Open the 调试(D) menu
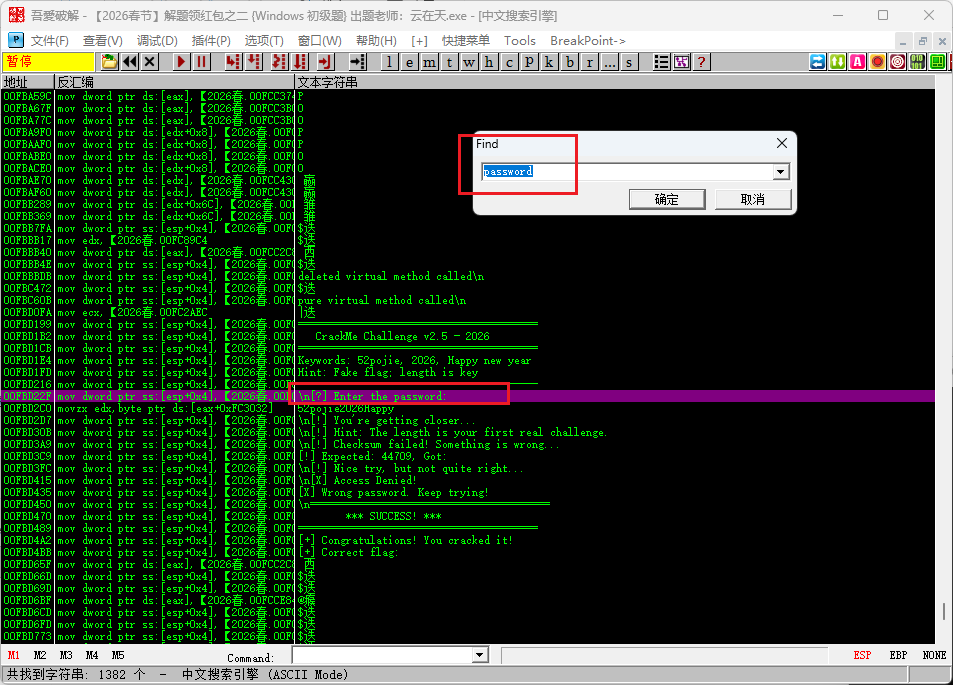Screen dimensions: 953x685 [x=157, y=41]
